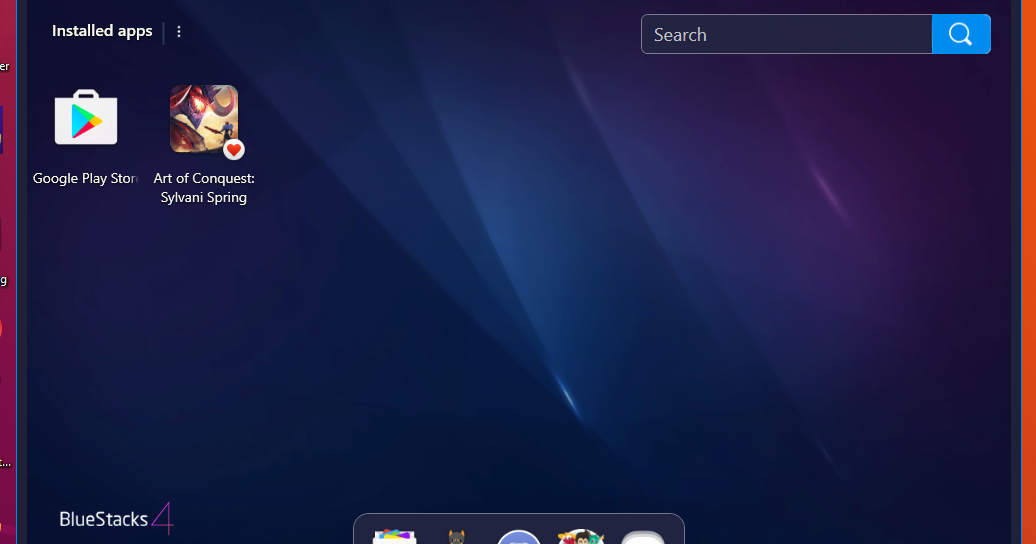Image resolution: width=1036 pixels, height=544 pixels.
Task: Launch Art of Conquest game thumbnail
Action: (x=204, y=119)
